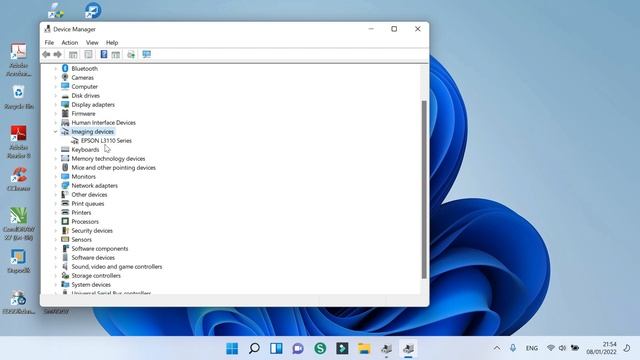Expand the Cameras category
The width and height of the screenshot is (640, 360).
pos(56,78)
